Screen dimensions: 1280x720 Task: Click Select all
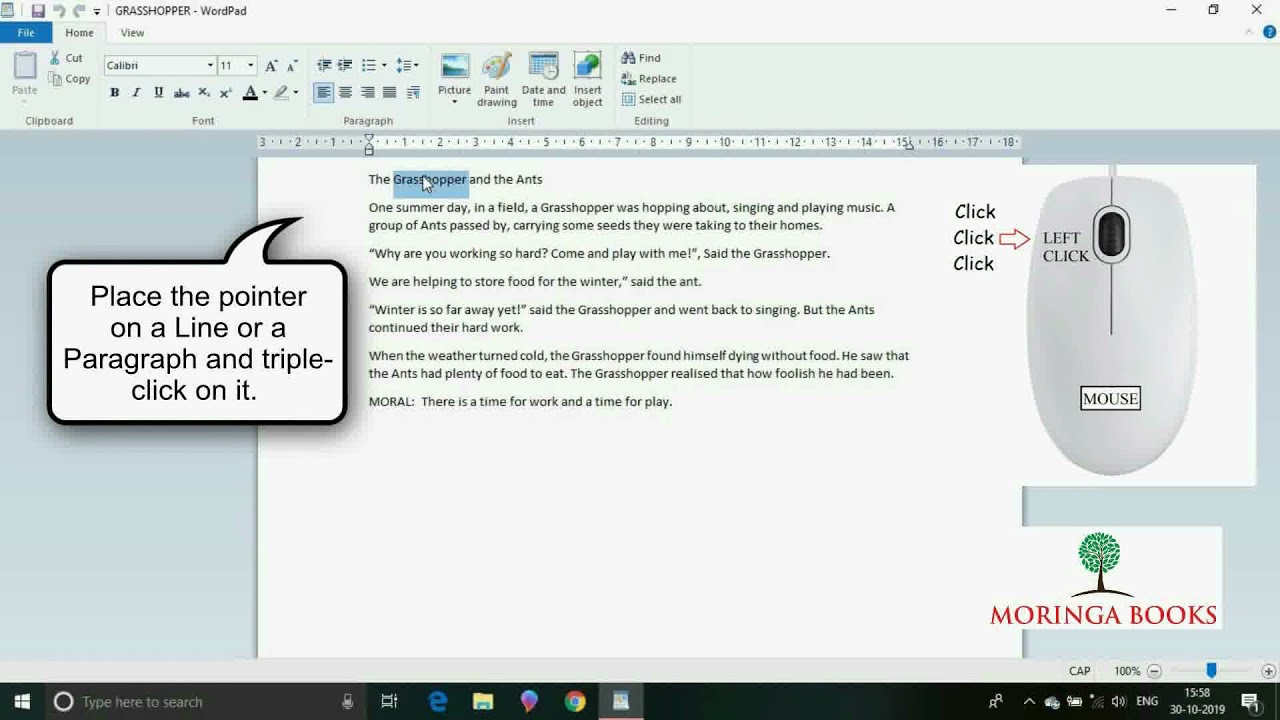651,100
